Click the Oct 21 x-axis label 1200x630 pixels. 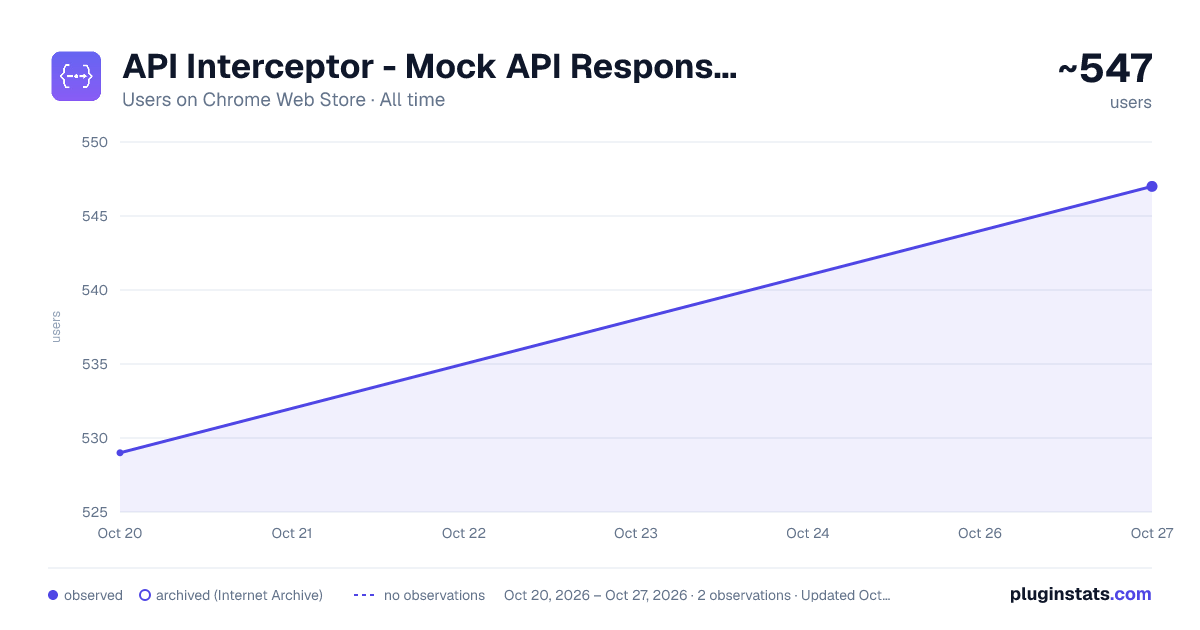point(292,533)
